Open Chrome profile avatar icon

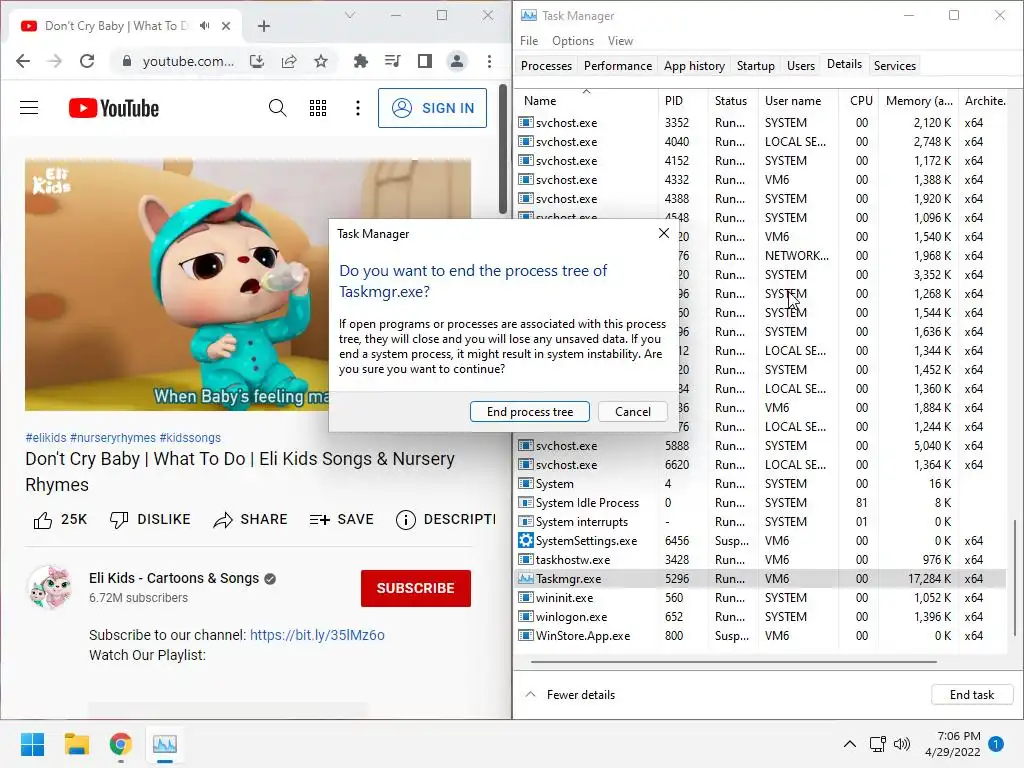[x=456, y=61]
